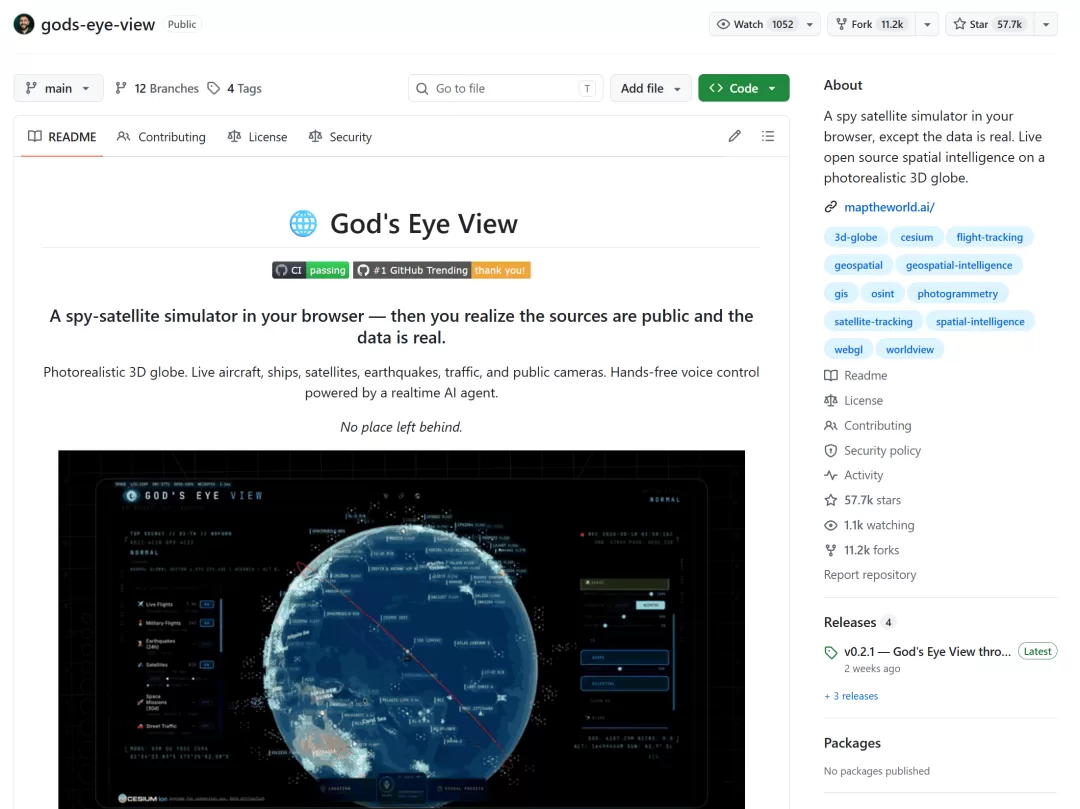Open the 11.2k forks list
The width and height of the screenshot is (1080, 809).
pos(862,549)
